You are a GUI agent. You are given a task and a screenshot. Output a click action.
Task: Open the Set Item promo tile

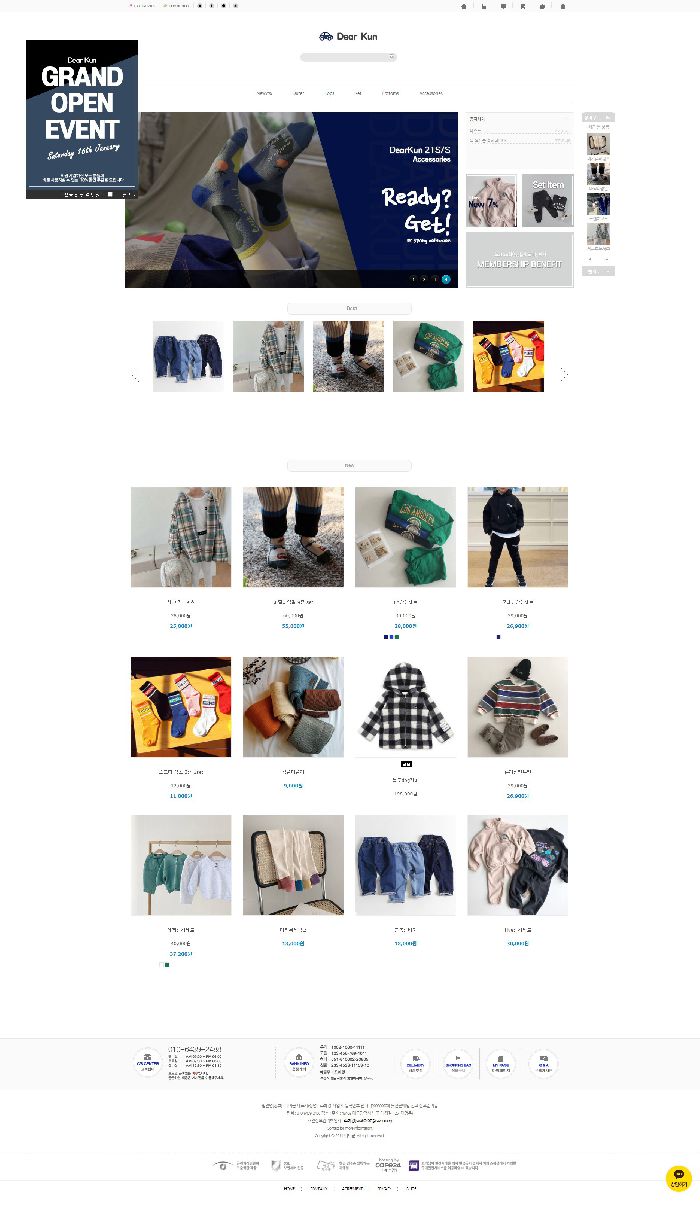coord(548,201)
